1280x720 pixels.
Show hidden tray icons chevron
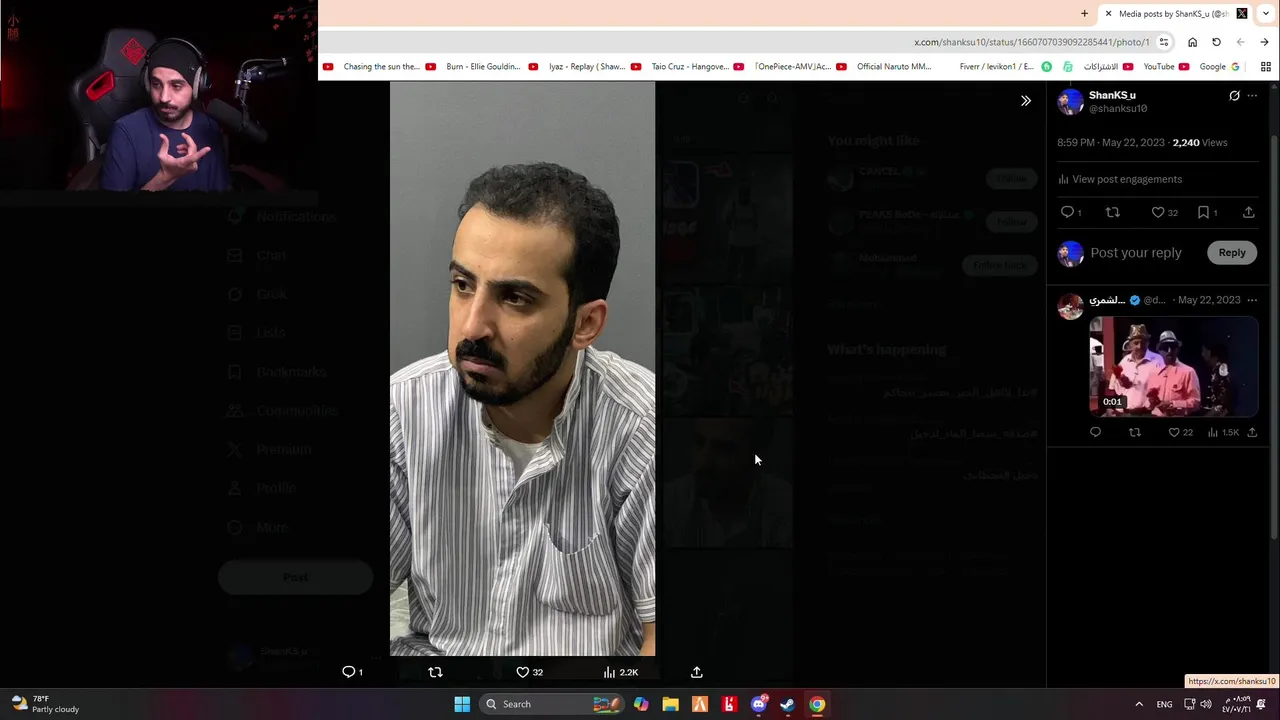pyautogui.click(x=1138, y=704)
